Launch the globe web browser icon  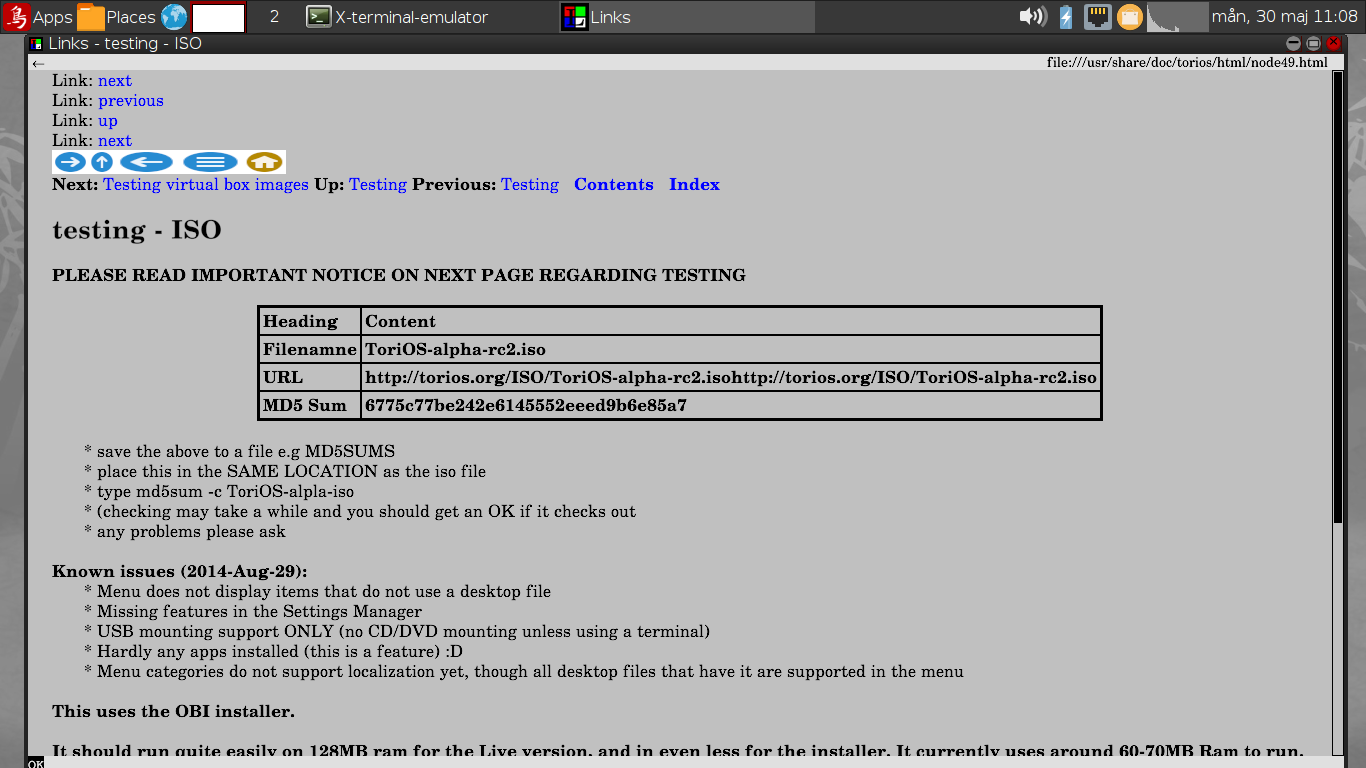(x=174, y=17)
